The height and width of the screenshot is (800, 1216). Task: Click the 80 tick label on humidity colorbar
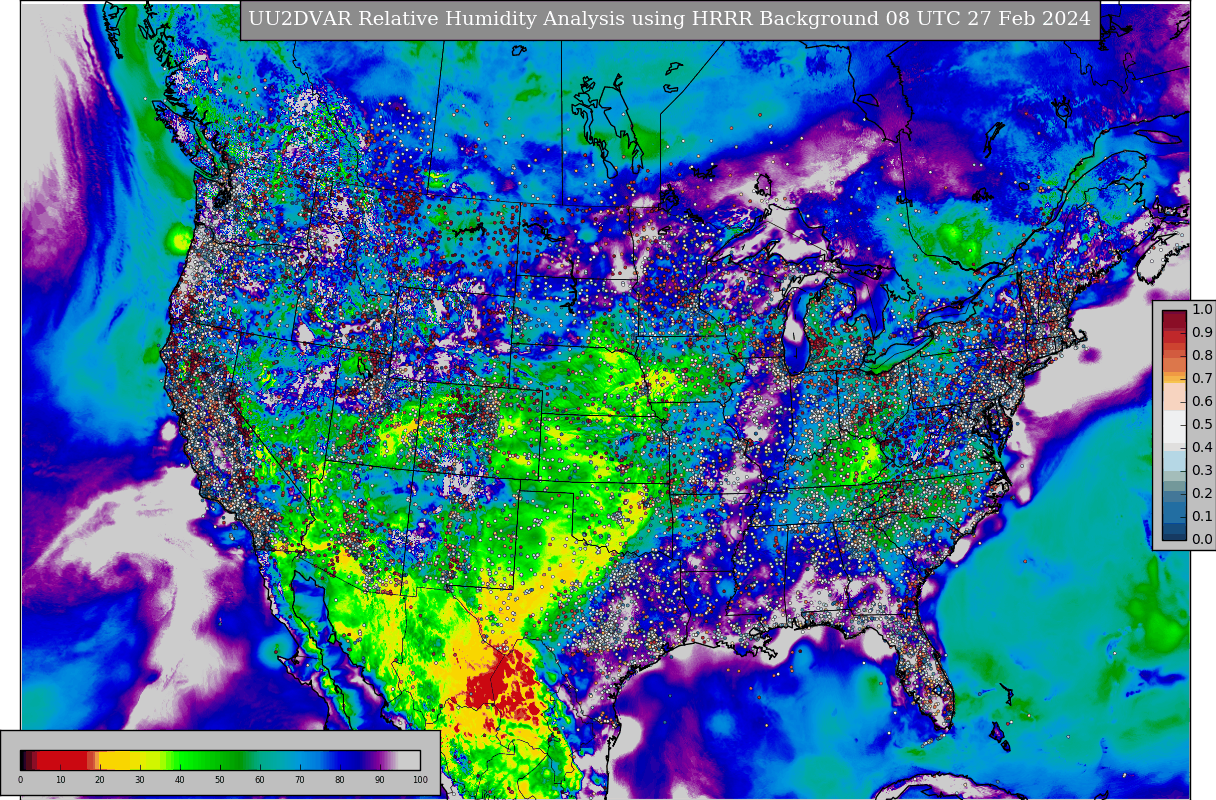[340, 780]
